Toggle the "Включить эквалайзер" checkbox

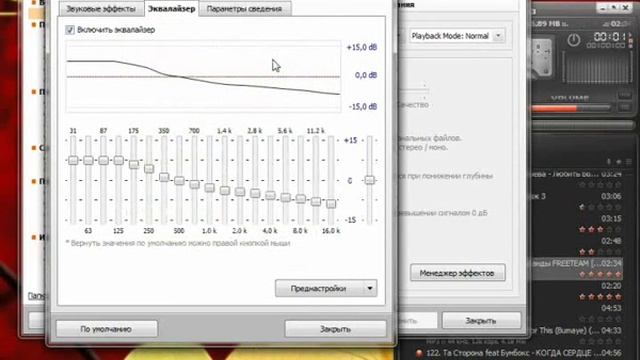70,30
